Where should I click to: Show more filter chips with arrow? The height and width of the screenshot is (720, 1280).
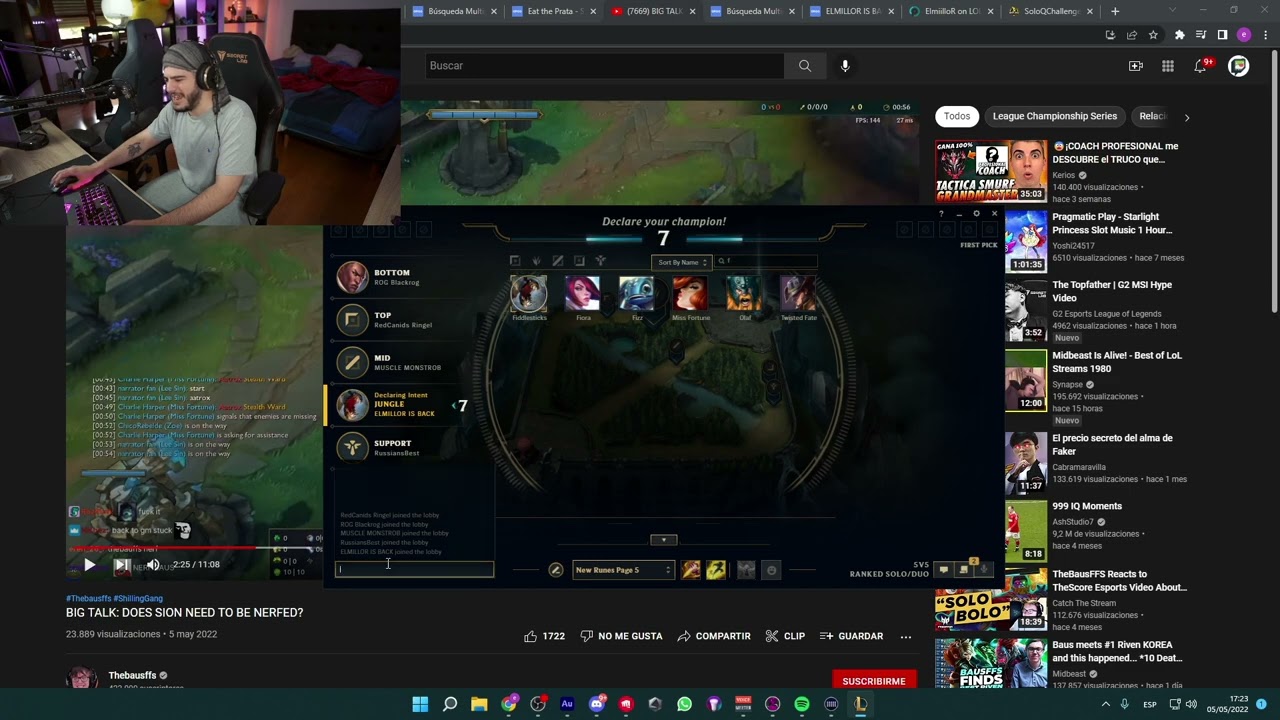(x=1187, y=117)
